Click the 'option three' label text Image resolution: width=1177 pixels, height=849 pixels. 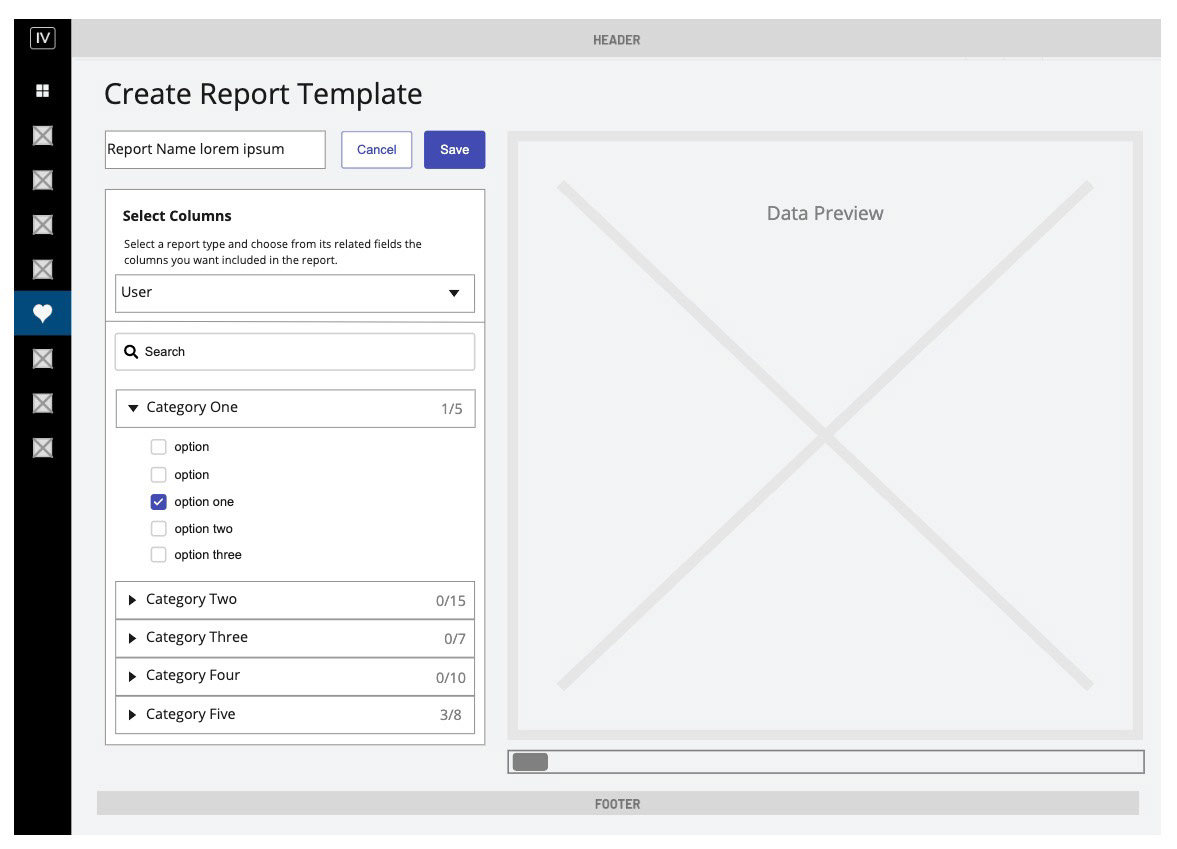coord(208,555)
